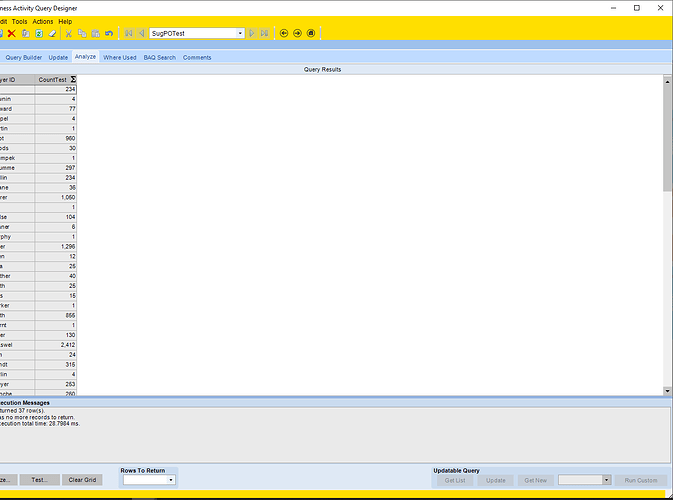Screen dimensions: 673x500
Task: Click the Get List button
Action: coord(455,480)
